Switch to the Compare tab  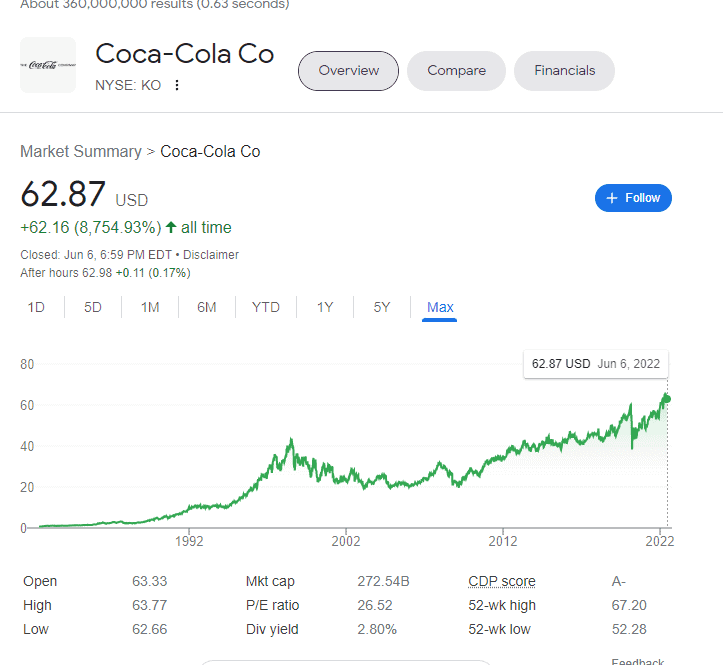(456, 71)
